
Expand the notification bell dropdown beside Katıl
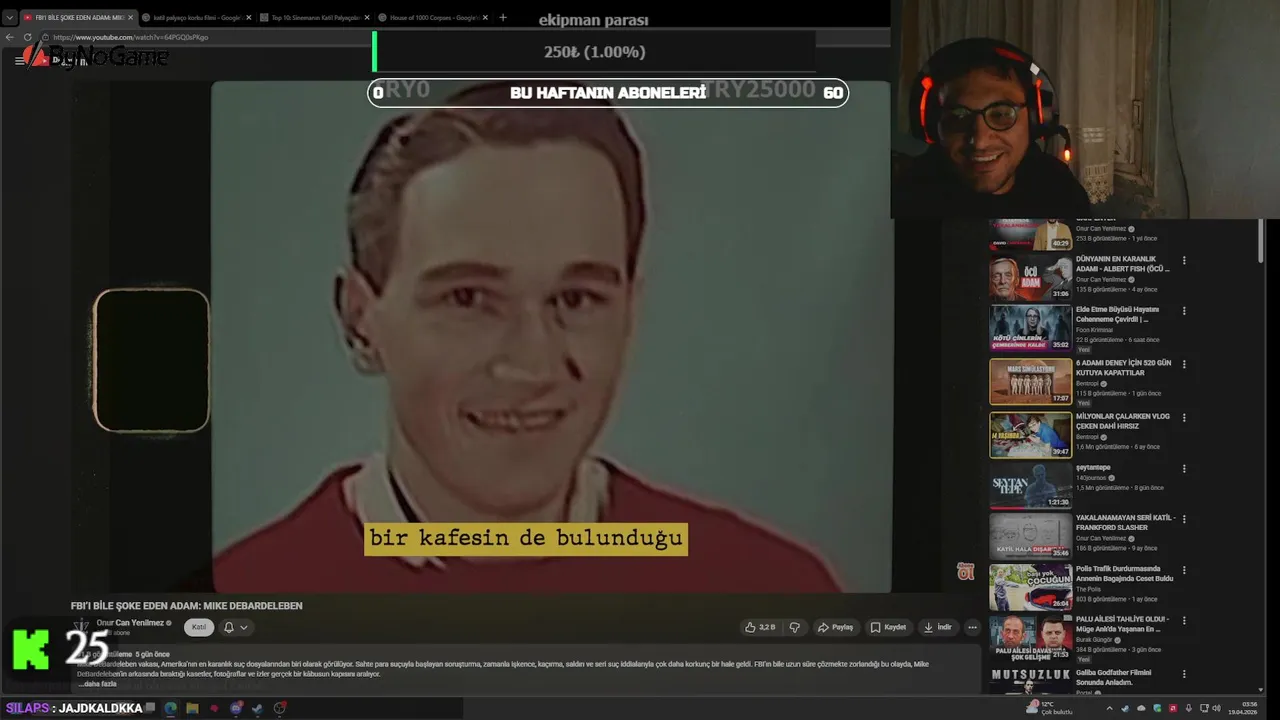235,627
